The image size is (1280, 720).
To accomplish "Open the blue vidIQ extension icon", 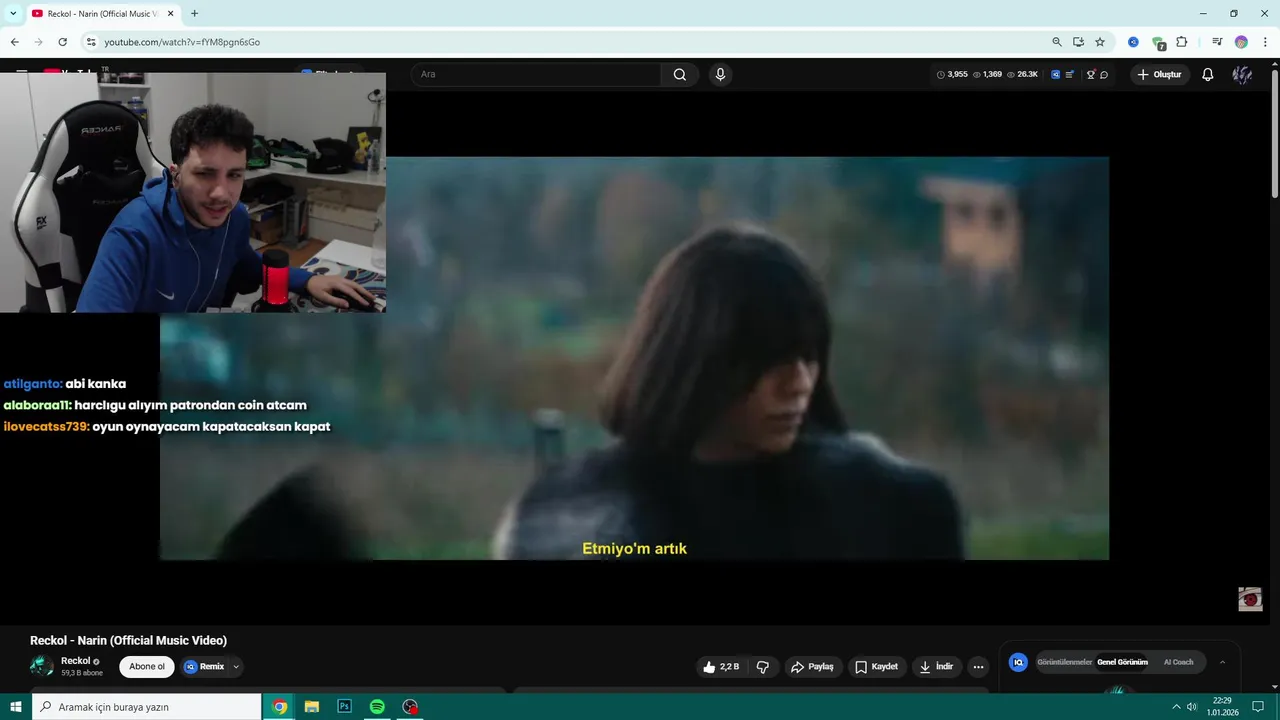I will point(1133,42).
